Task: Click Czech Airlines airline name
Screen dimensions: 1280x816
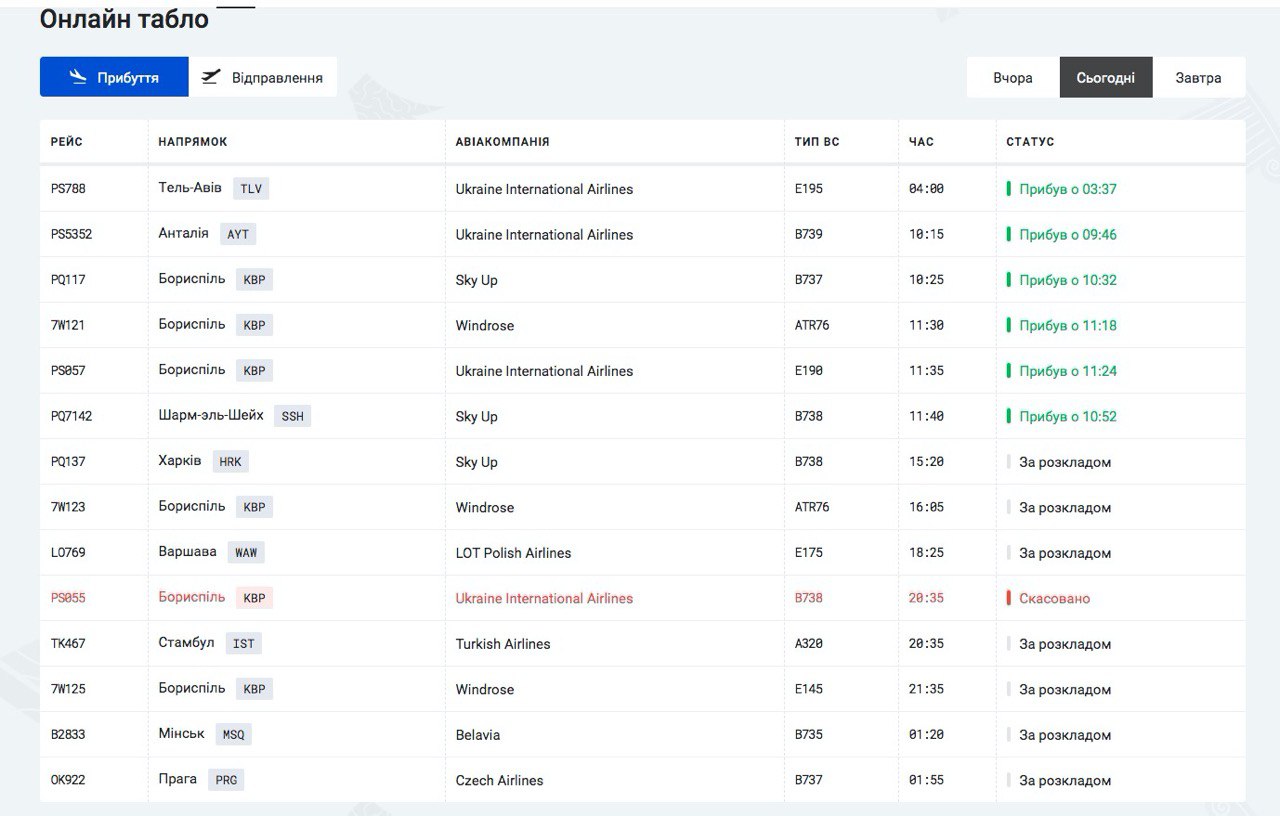Action: coord(499,780)
